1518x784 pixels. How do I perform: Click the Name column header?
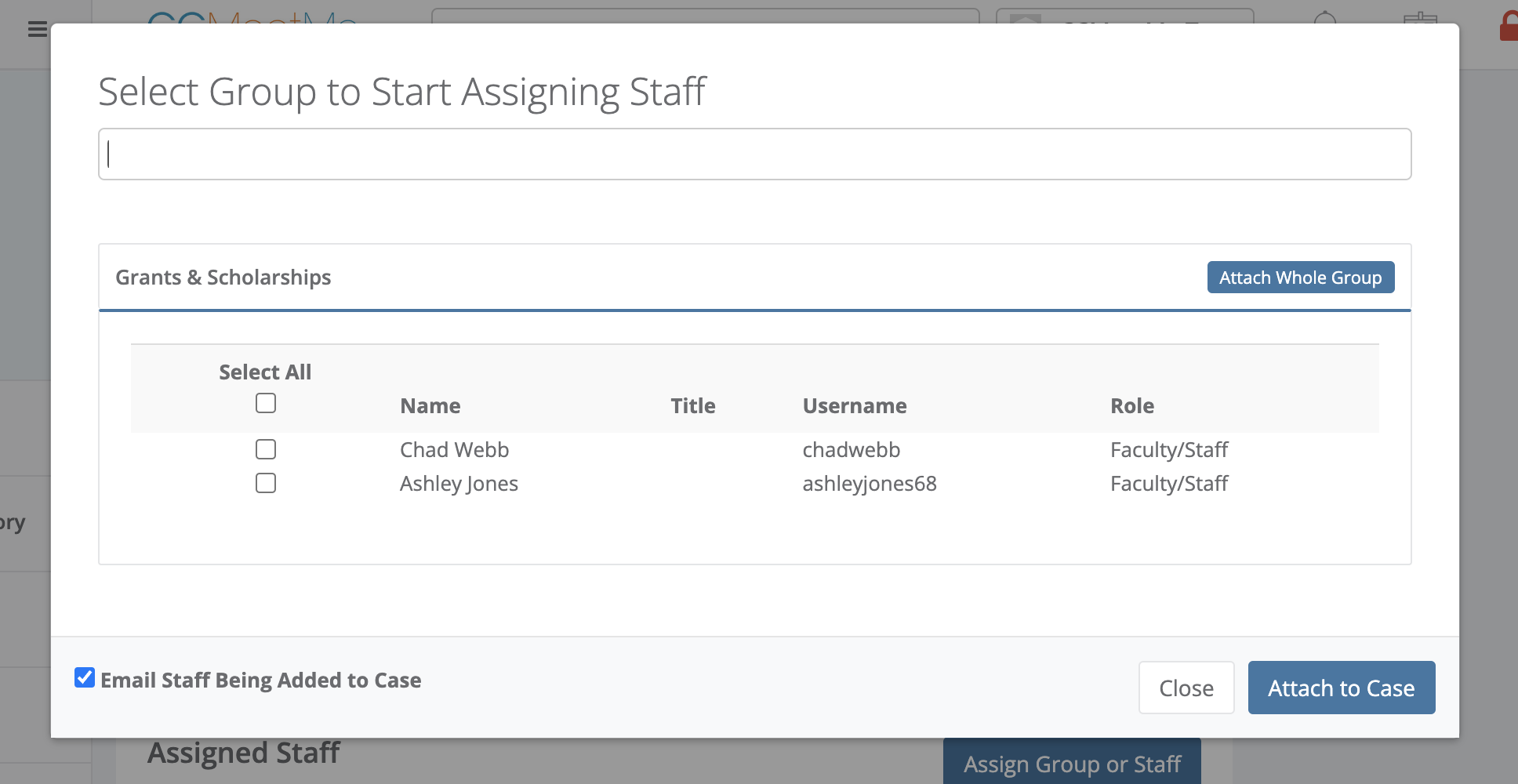point(430,406)
